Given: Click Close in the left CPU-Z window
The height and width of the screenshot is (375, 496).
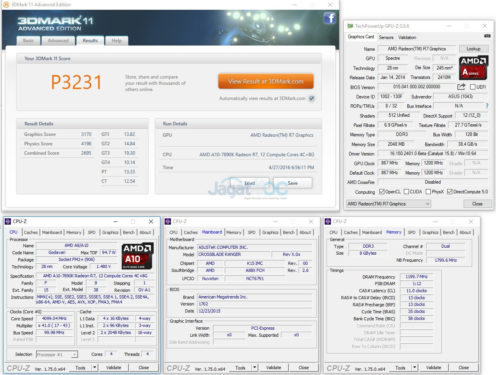Looking at the screenshot, I should pyautogui.click(x=144, y=367).
